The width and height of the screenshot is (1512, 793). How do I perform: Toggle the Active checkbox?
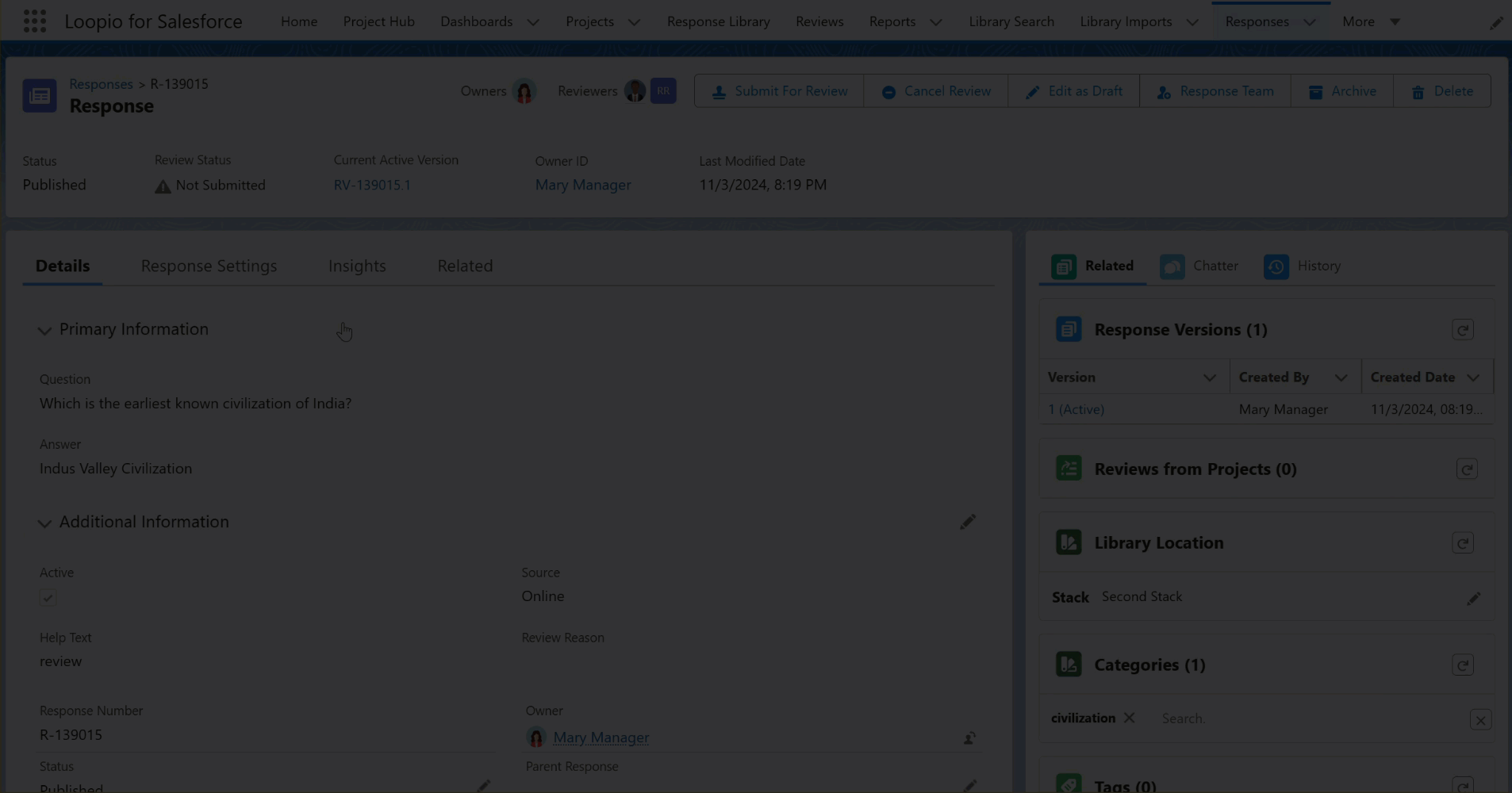click(48, 598)
